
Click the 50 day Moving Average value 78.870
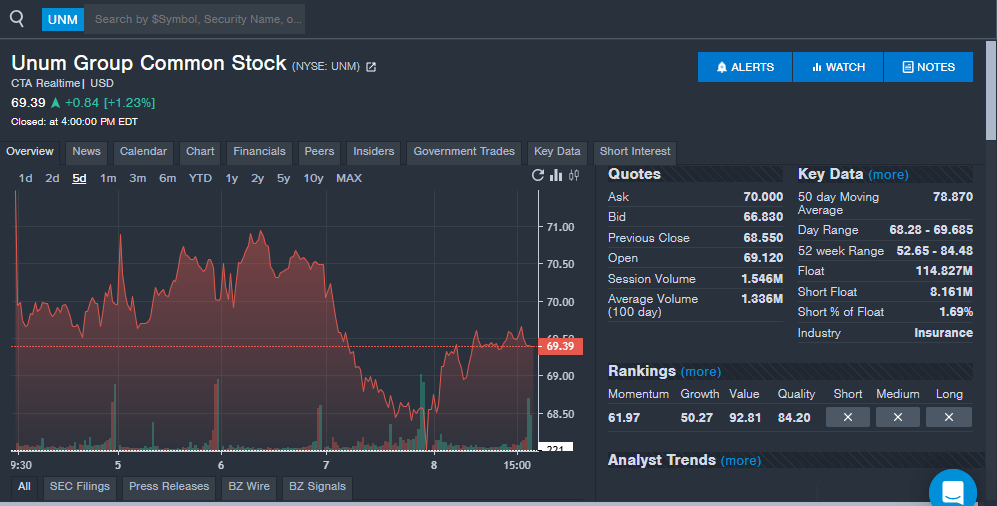point(952,197)
